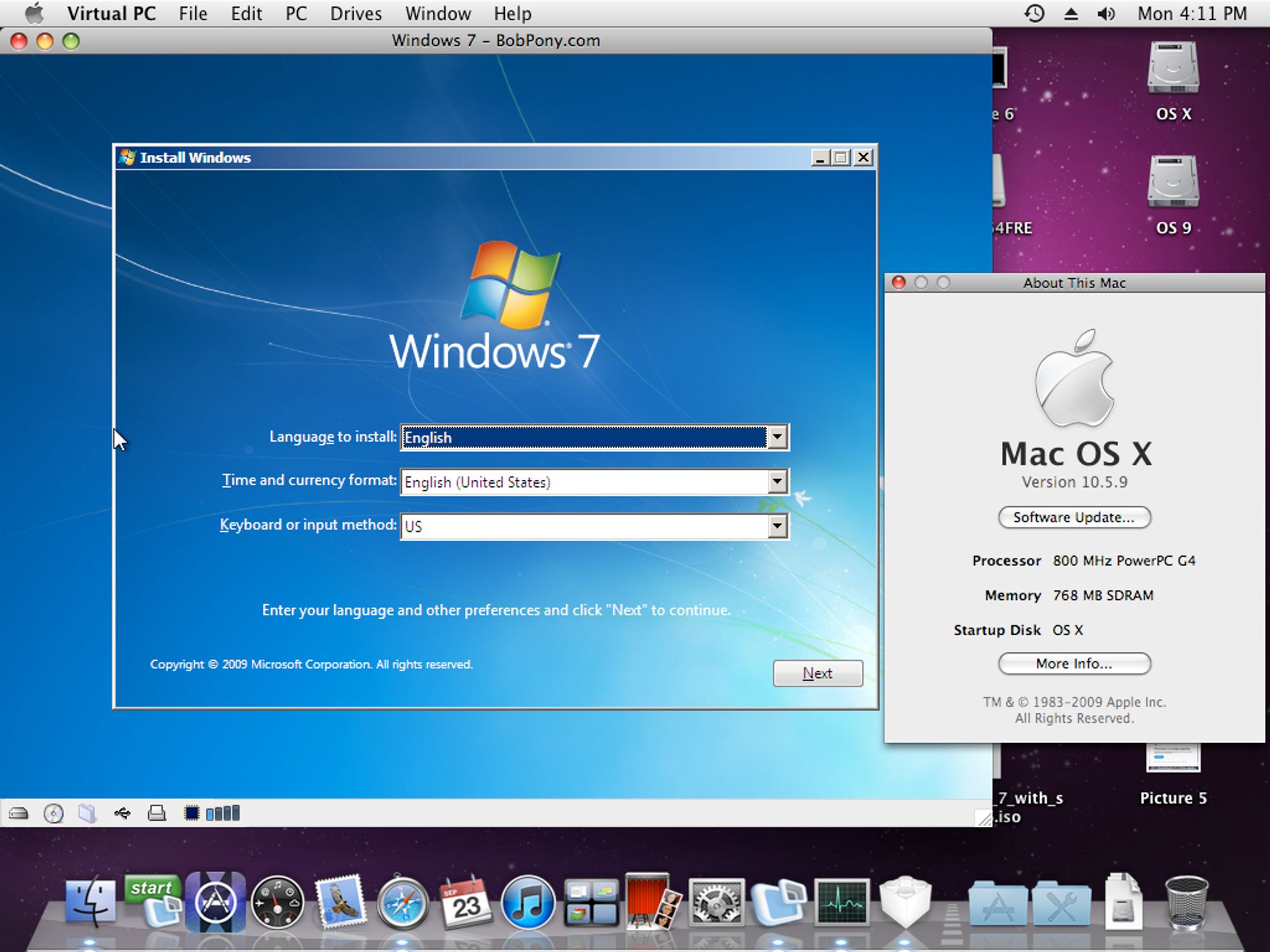Open System Preferences gear icon in Dock
The image size is (1270, 952).
pyautogui.click(x=716, y=902)
